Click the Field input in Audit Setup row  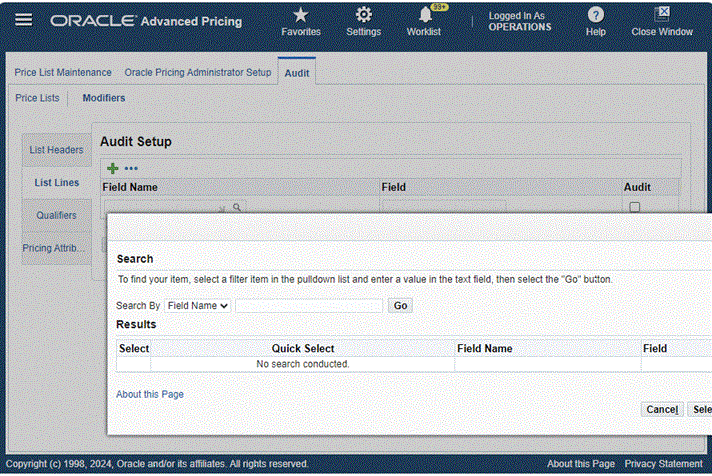444,207
